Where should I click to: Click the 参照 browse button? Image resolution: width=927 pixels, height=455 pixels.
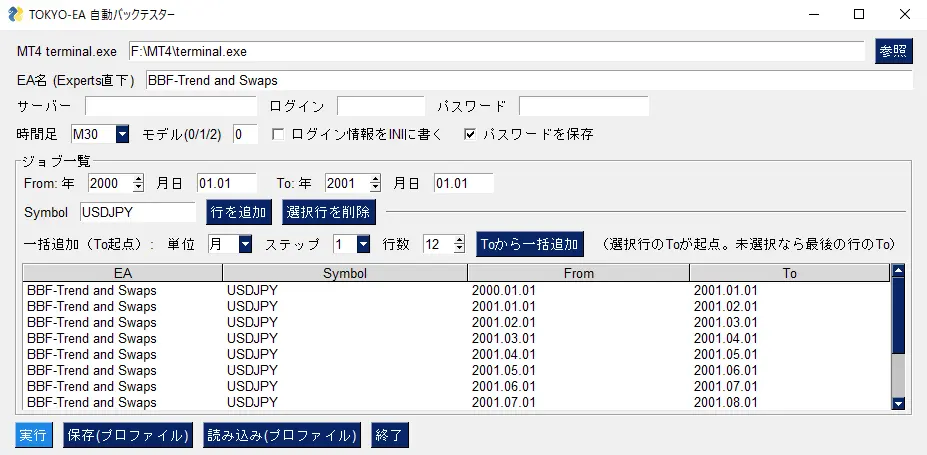tap(894, 51)
